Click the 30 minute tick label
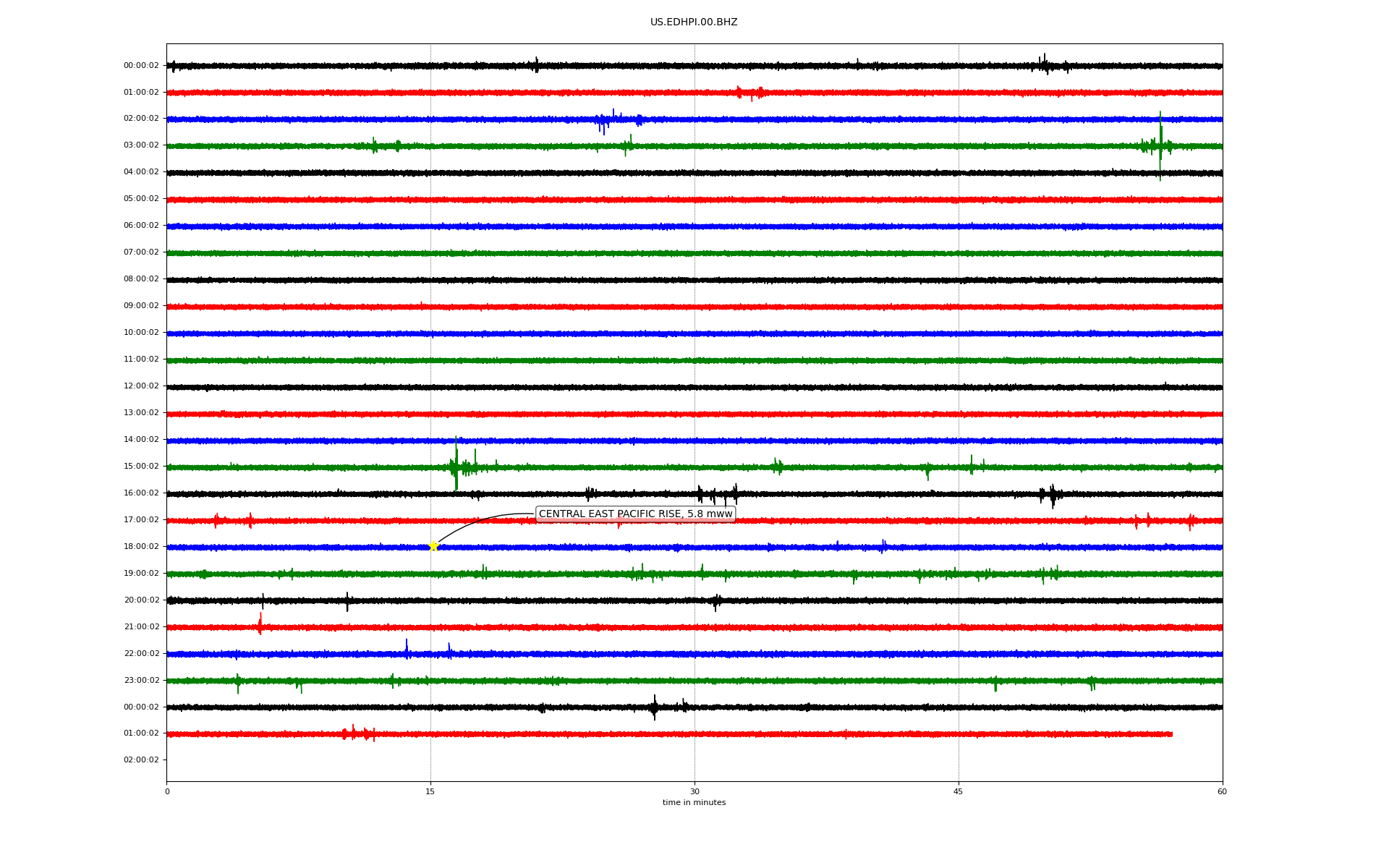This screenshot has height=868, width=1389. (x=694, y=791)
